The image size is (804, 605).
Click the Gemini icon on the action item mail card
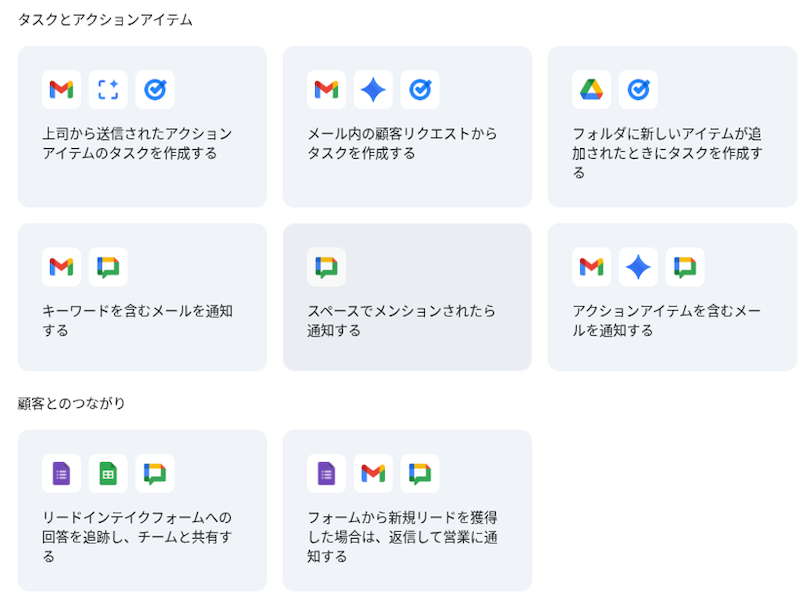pos(640,267)
